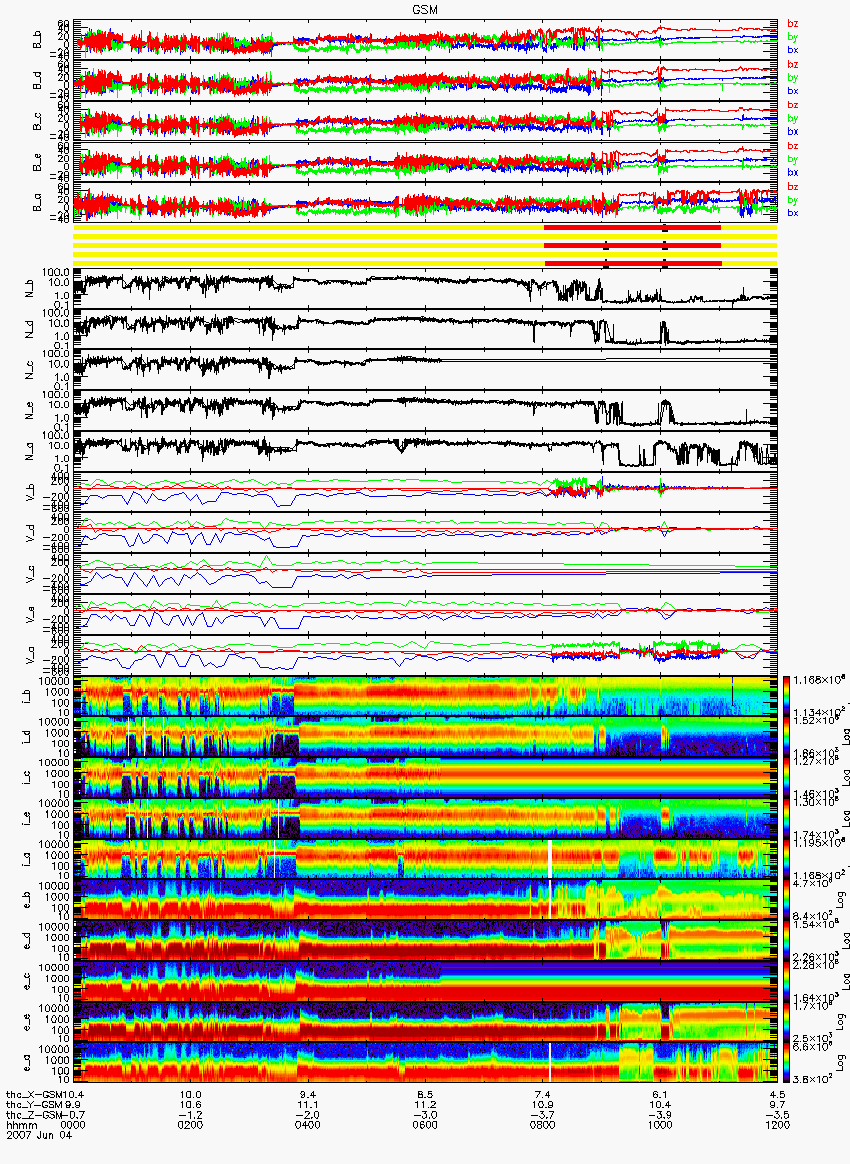Click the bz legend entry of B_b panel
Image resolution: width=850 pixels, height=1164 pixels.
793,24
